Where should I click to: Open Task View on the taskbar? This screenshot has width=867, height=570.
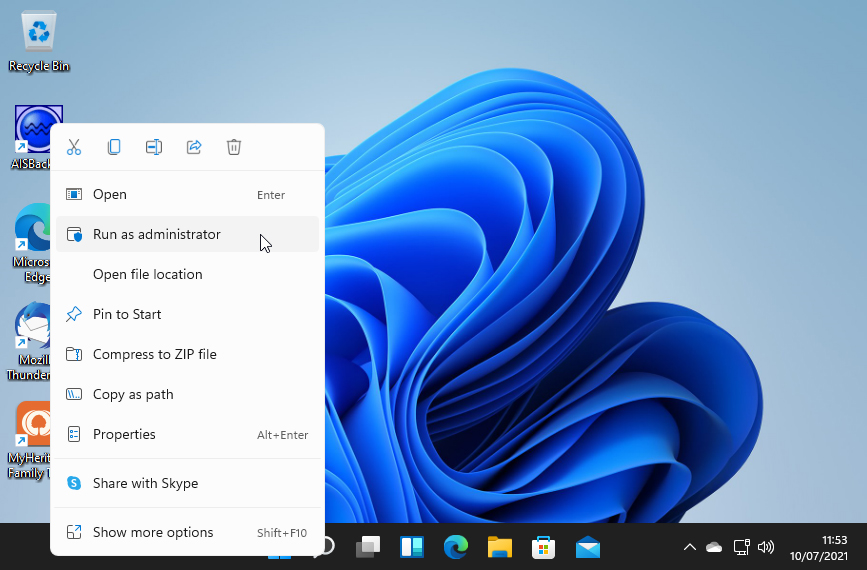click(x=368, y=547)
